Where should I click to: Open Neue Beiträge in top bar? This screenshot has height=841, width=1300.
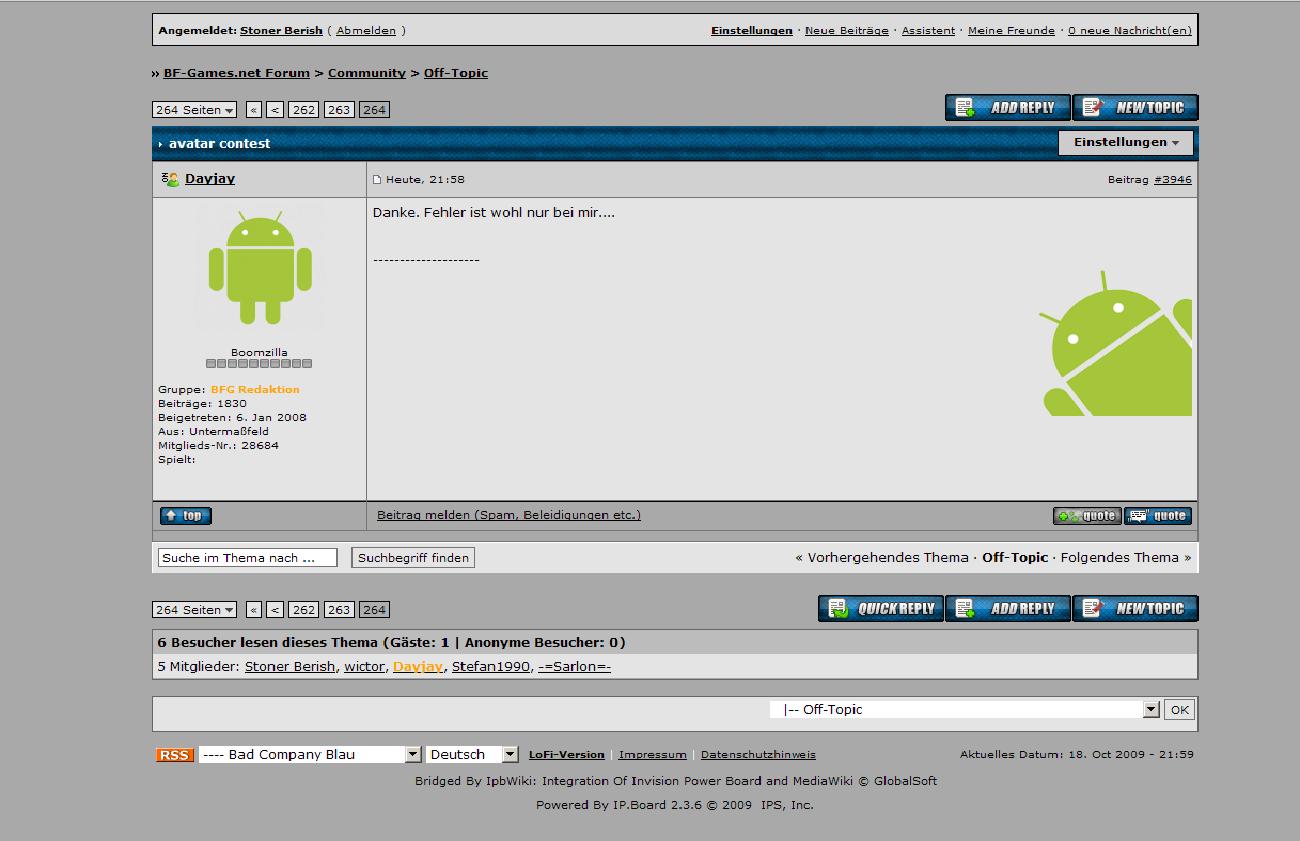coord(847,31)
